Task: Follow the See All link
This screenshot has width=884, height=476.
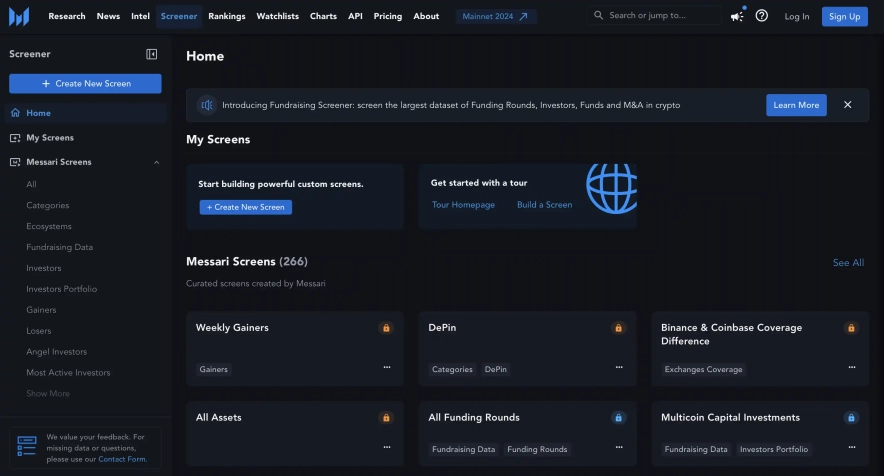Action: point(848,262)
